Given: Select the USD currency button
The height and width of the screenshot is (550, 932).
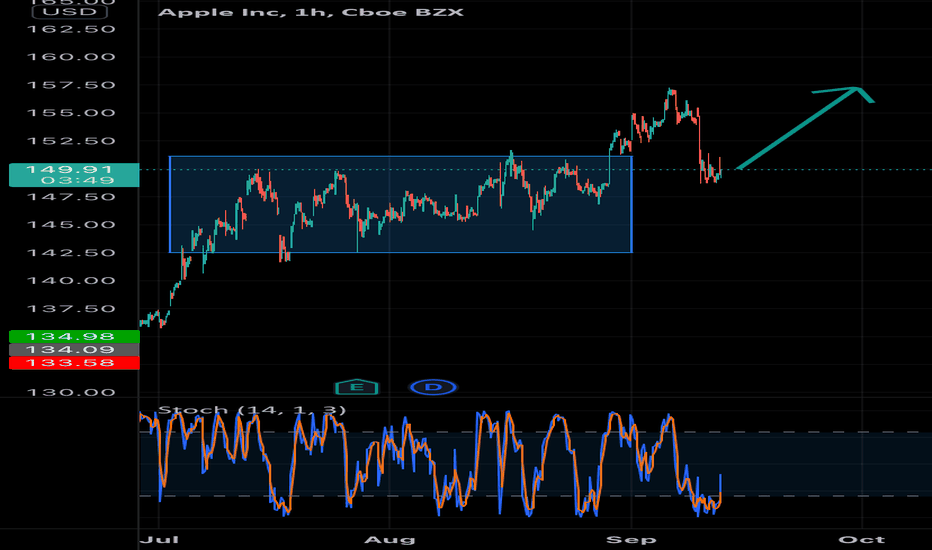Looking at the screenshot, I should pos(70,11).
